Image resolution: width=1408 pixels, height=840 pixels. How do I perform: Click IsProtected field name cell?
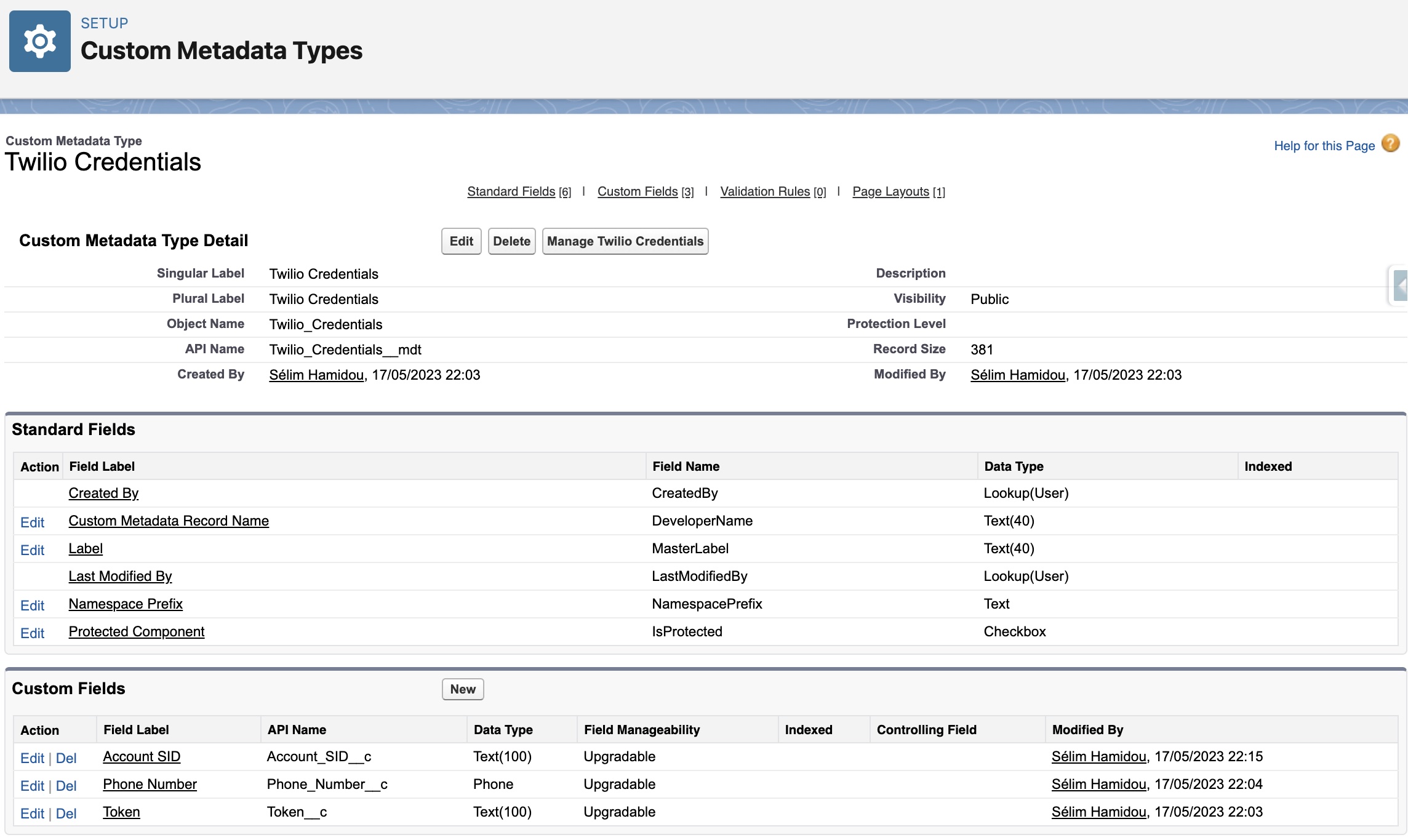coord(687,631)
